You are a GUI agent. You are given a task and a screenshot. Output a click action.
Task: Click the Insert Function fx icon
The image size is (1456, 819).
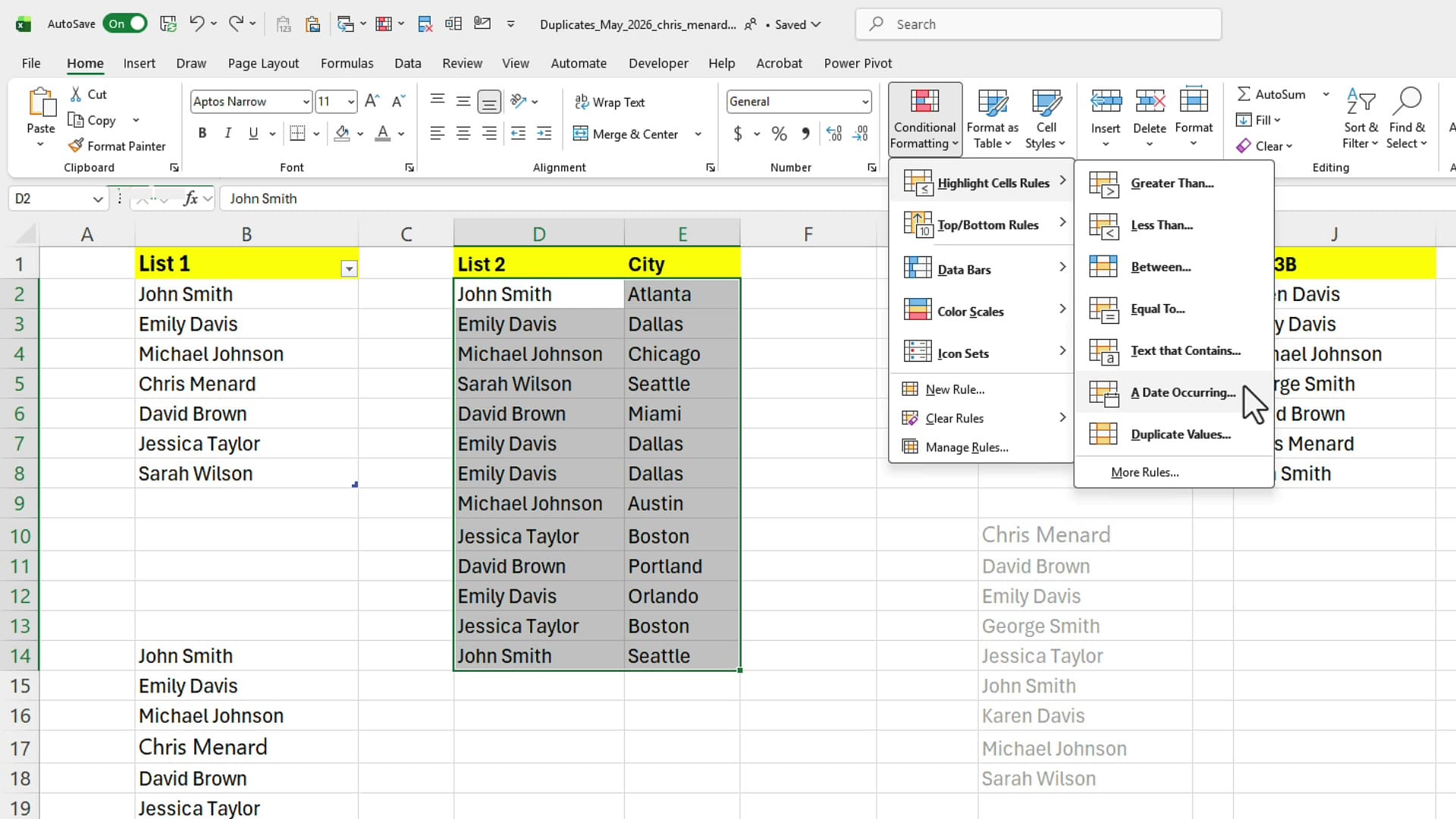[x=190, y=199]
